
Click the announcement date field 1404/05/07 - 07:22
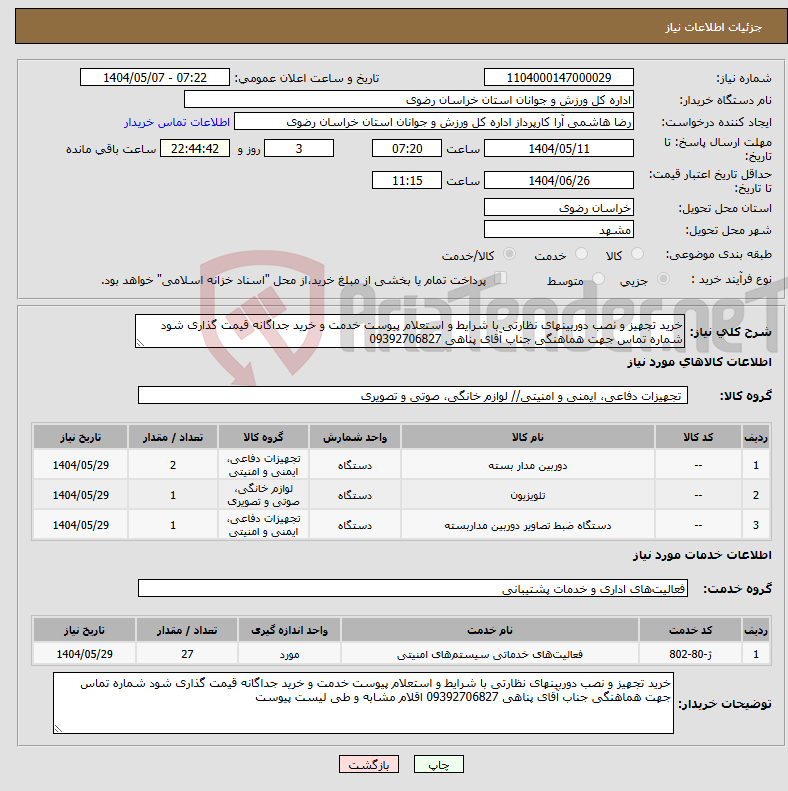[x=155, y=77]
